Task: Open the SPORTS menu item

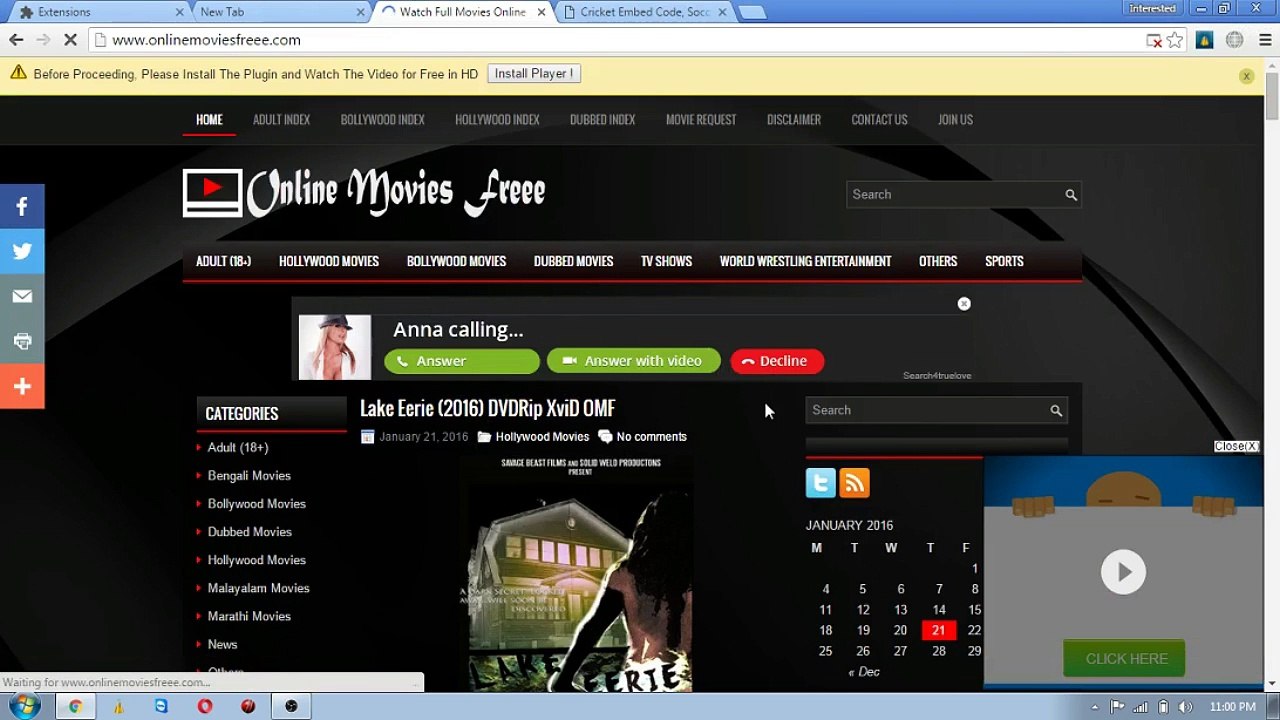Action: (1004, 261)
